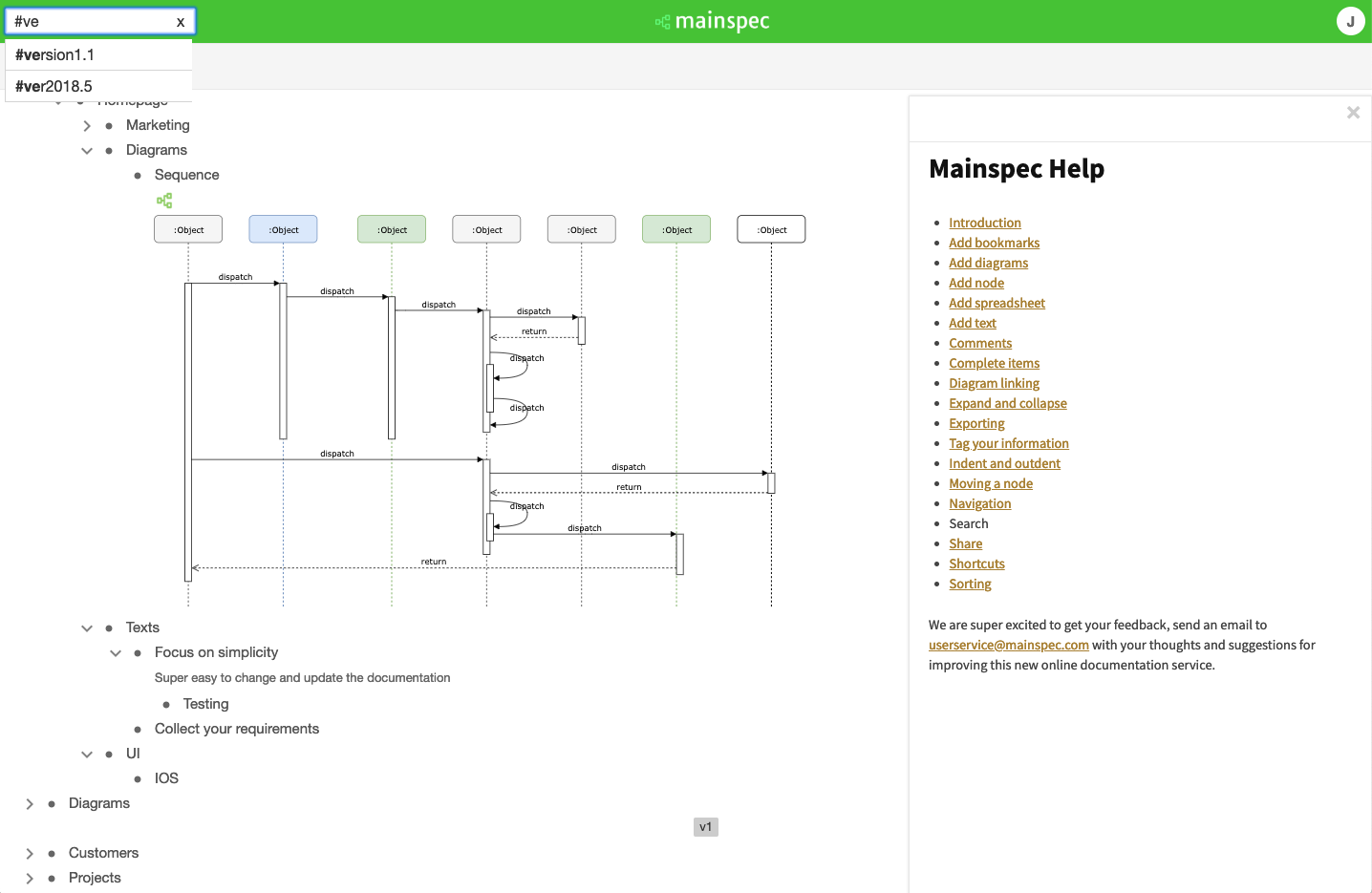1372x893 pixels.
Task: Open the Add diagrams help topic
Action: tap(988, 263)
